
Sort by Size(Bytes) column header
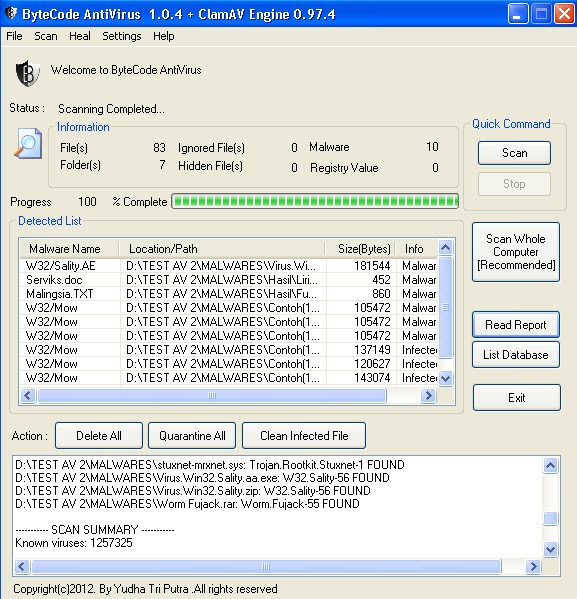pyautogui.click(x=360, y=249)
